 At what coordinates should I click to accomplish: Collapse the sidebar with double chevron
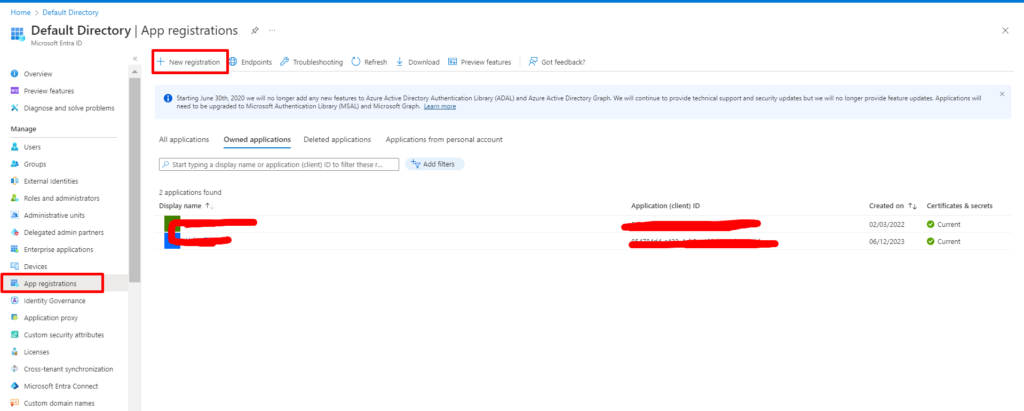coord(135,58)
